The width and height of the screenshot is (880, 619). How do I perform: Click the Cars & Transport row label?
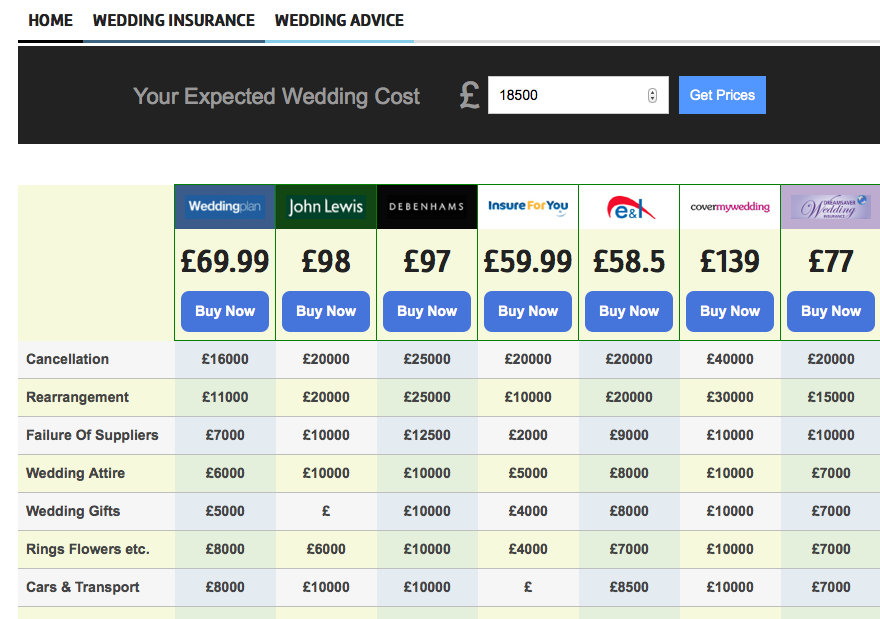82,587
